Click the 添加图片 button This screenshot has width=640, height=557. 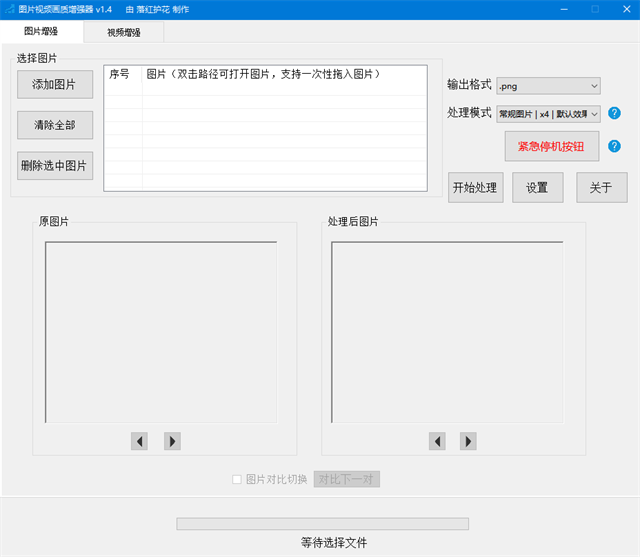pos(55,84)
